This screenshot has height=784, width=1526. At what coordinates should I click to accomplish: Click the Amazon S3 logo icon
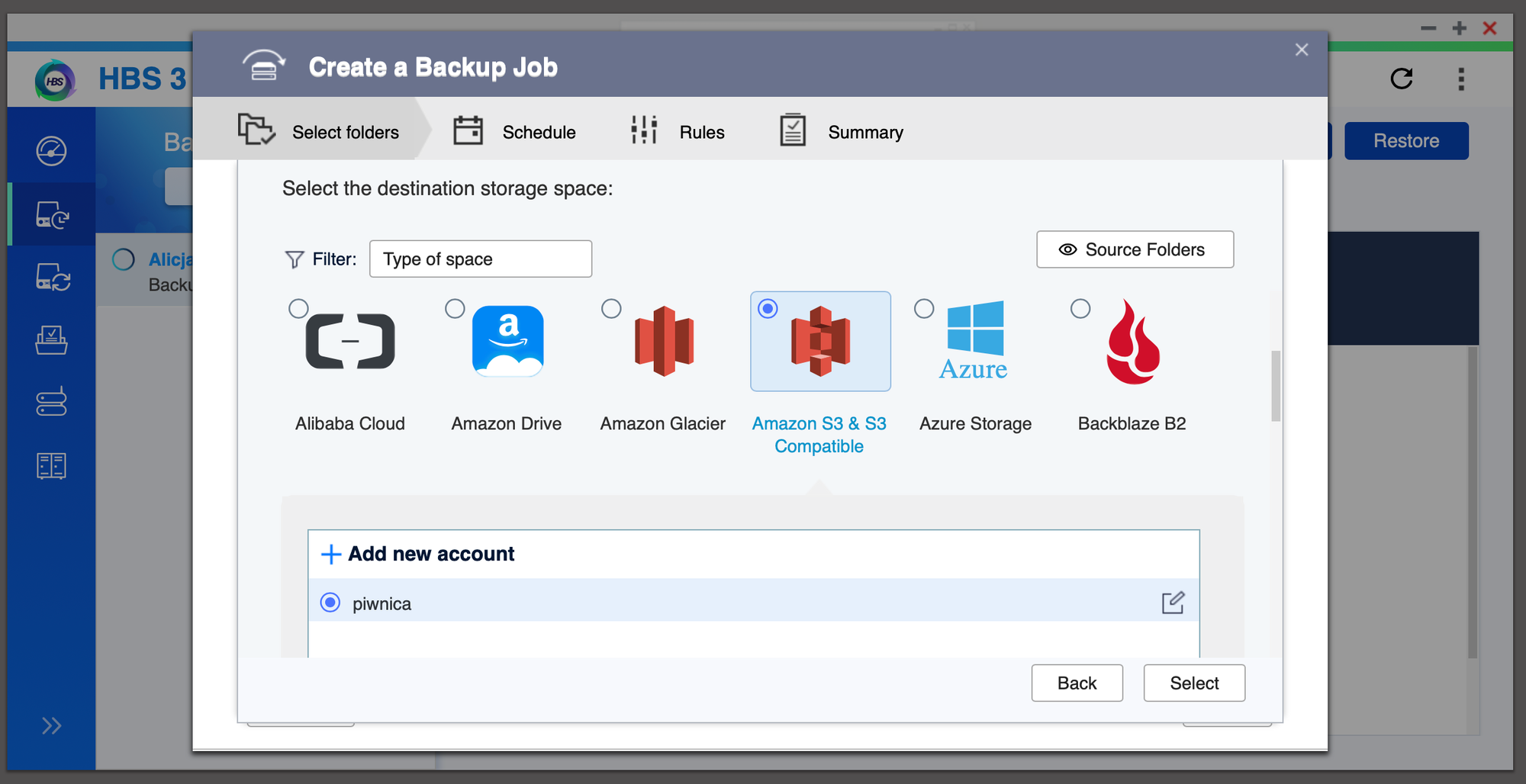click(x=820, y=341)
